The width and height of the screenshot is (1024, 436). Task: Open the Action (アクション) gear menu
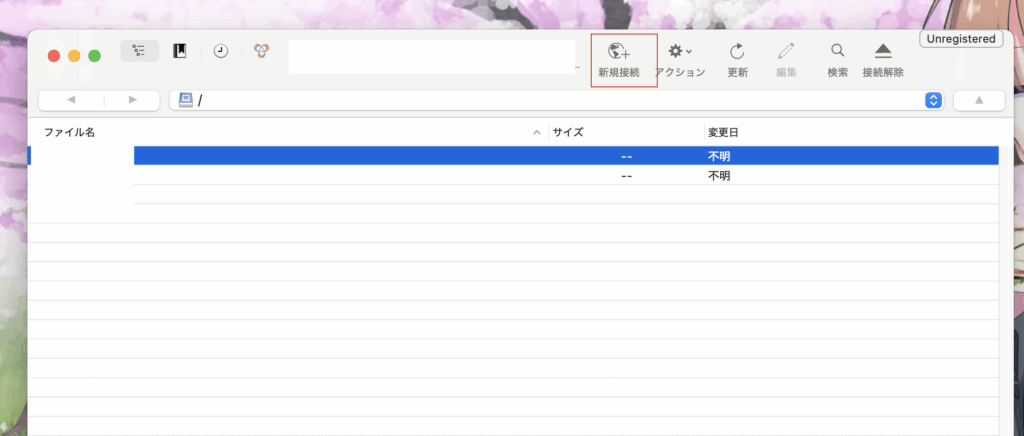(x=680, y=51)
